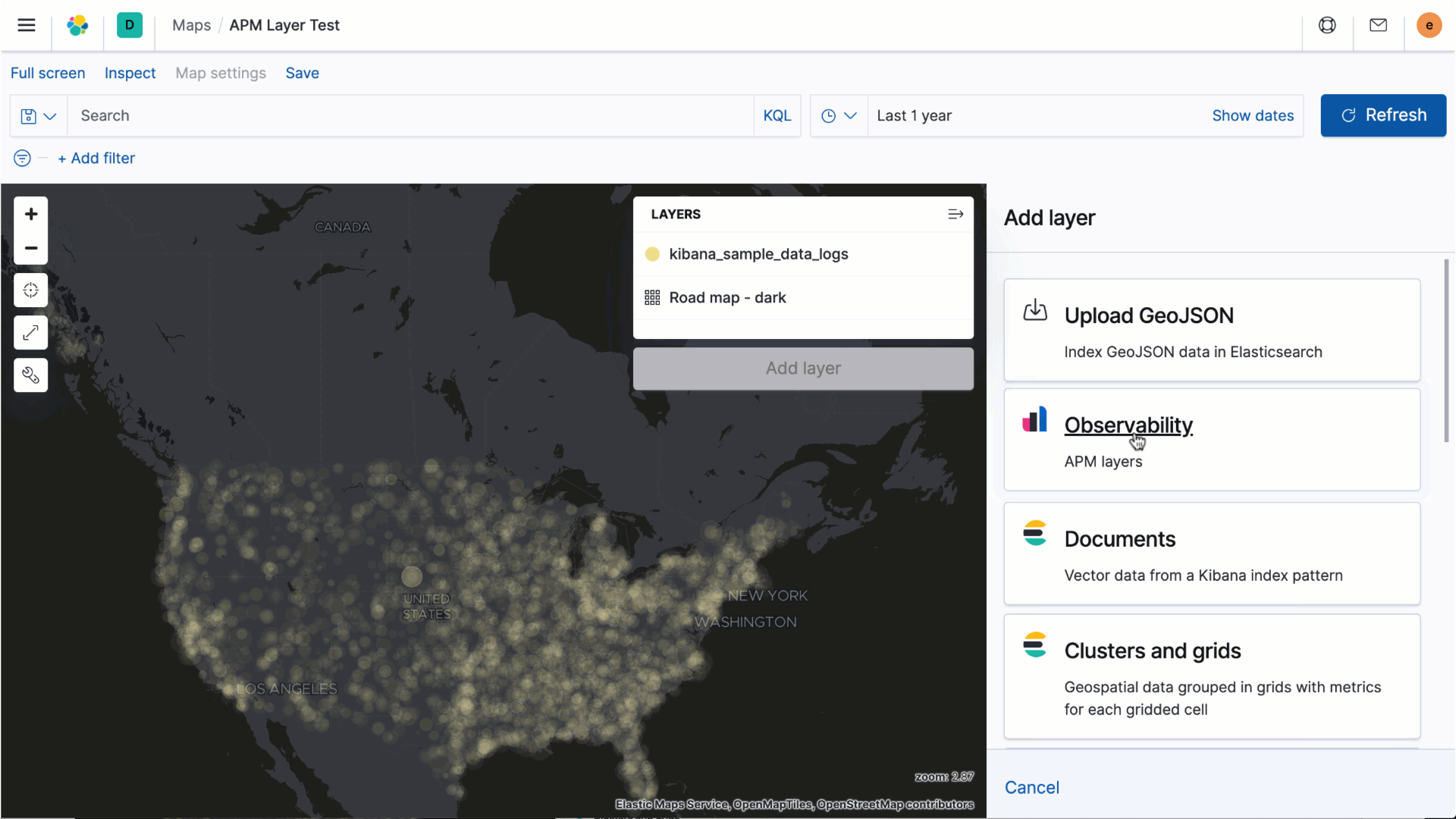This screenshot has height=819, width=1456.
Task: Go to Maps via the breadcrumb
Action: click(190, 25)
